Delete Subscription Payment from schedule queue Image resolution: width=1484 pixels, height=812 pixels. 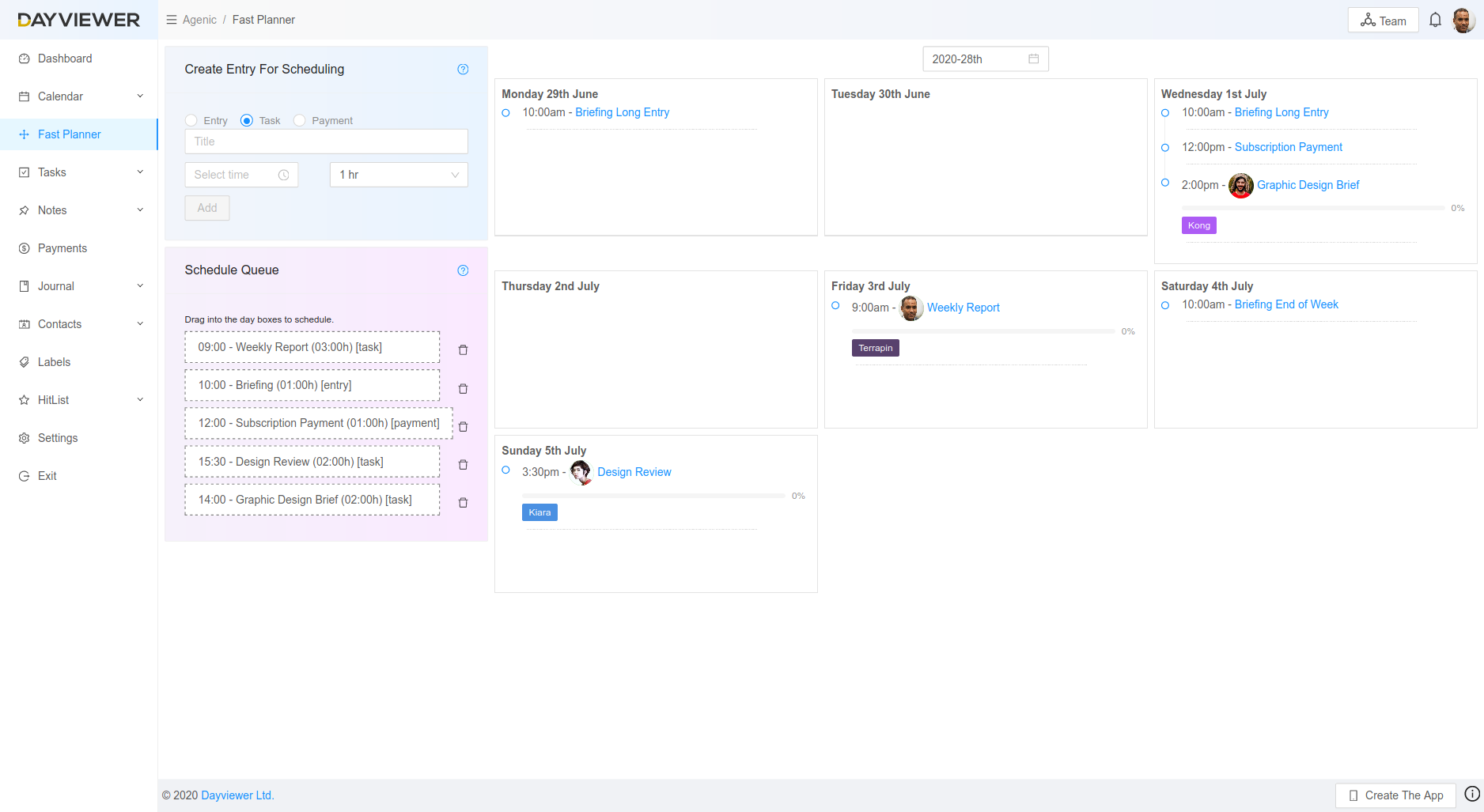(463, 426)
